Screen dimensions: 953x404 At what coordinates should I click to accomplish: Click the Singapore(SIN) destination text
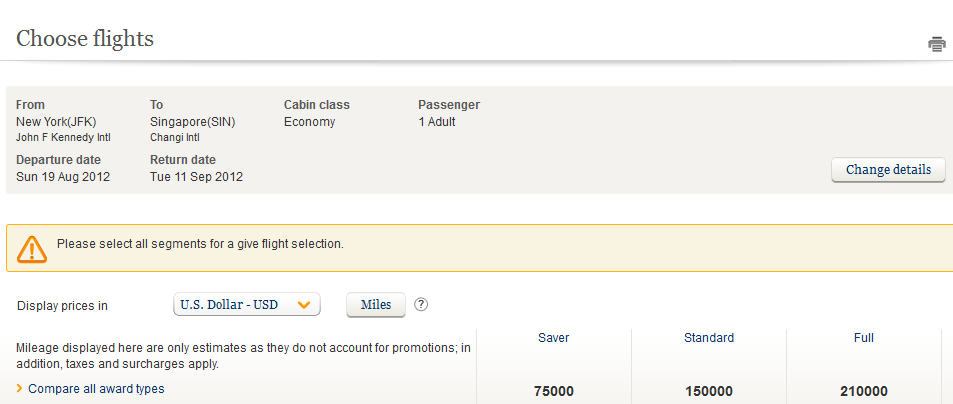click(192, 122)
